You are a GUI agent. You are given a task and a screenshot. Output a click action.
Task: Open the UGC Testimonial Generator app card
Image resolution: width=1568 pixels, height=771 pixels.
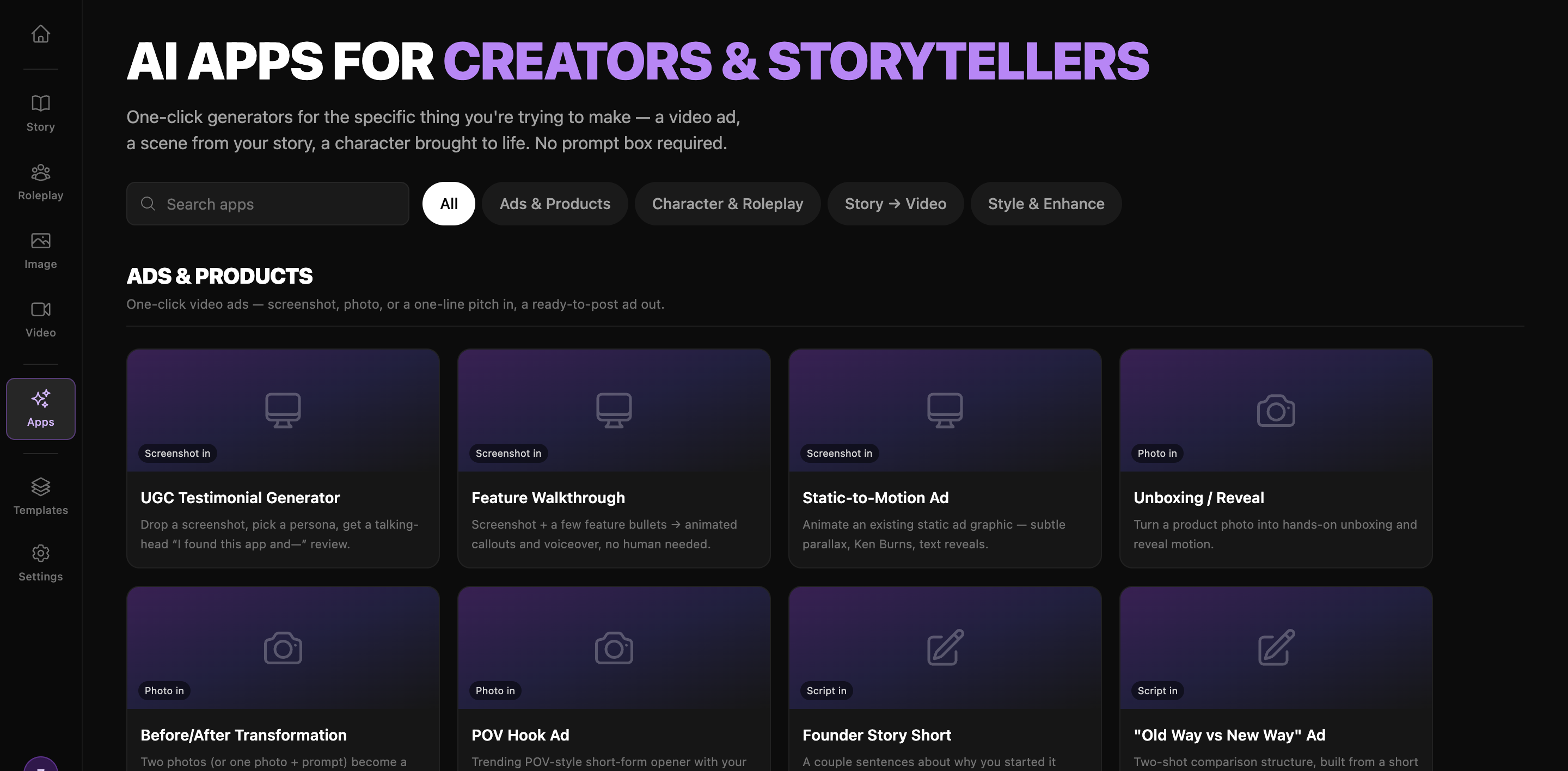point(283,458)
